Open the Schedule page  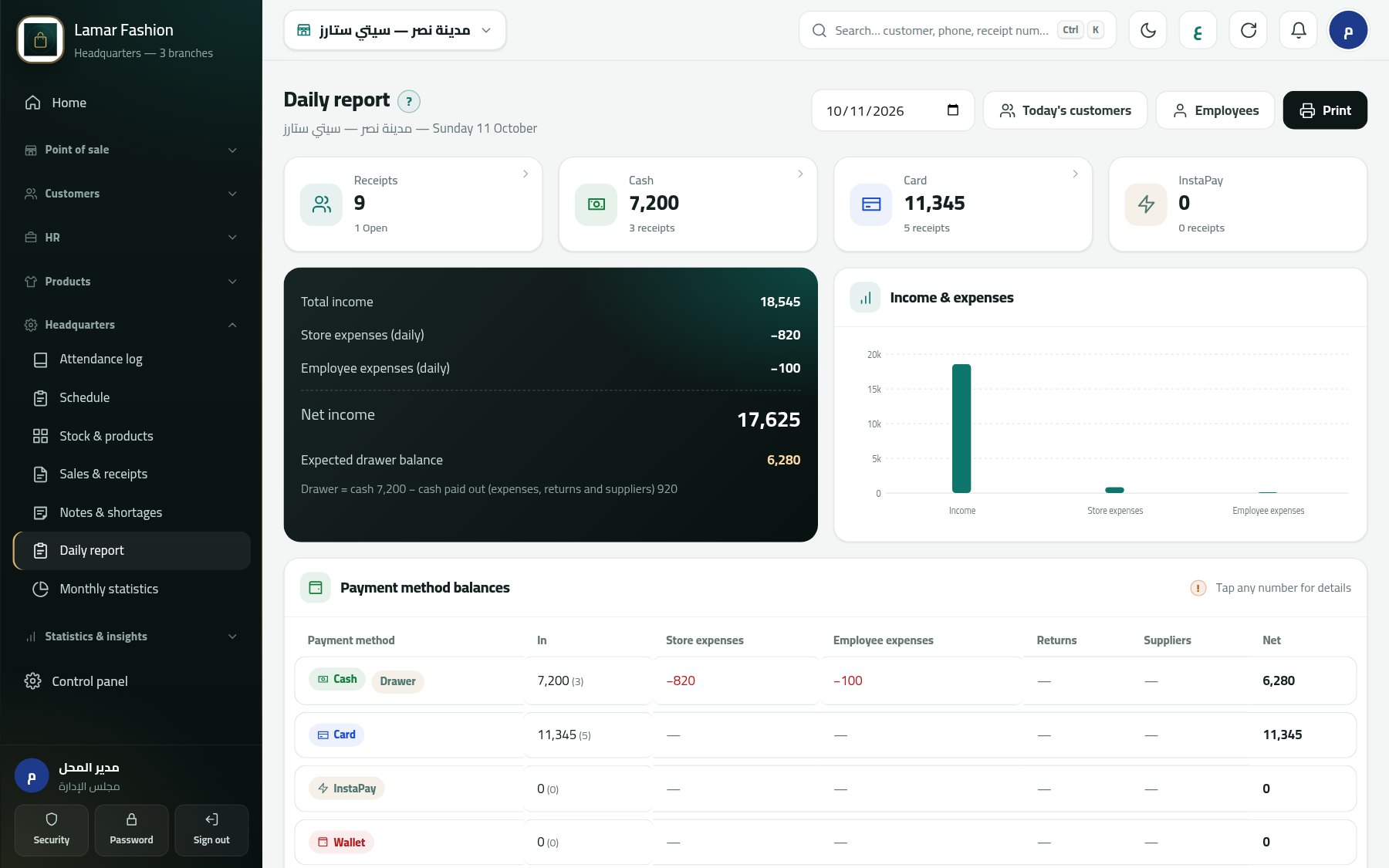[131, 397]
